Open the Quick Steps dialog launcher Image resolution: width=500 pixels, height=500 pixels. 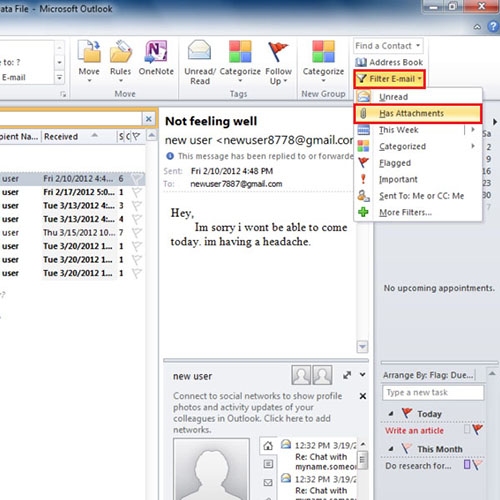point(63,94)
